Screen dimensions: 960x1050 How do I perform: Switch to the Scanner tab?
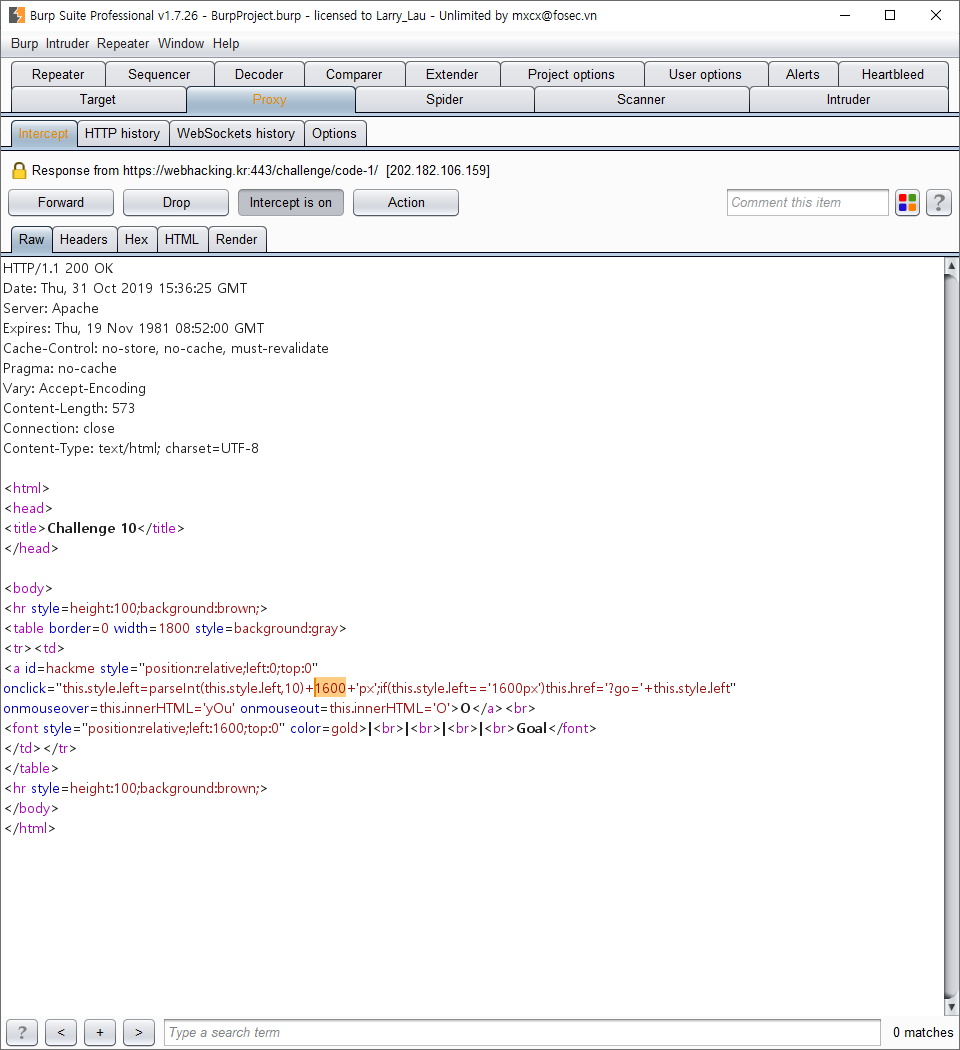click(641, 100)
